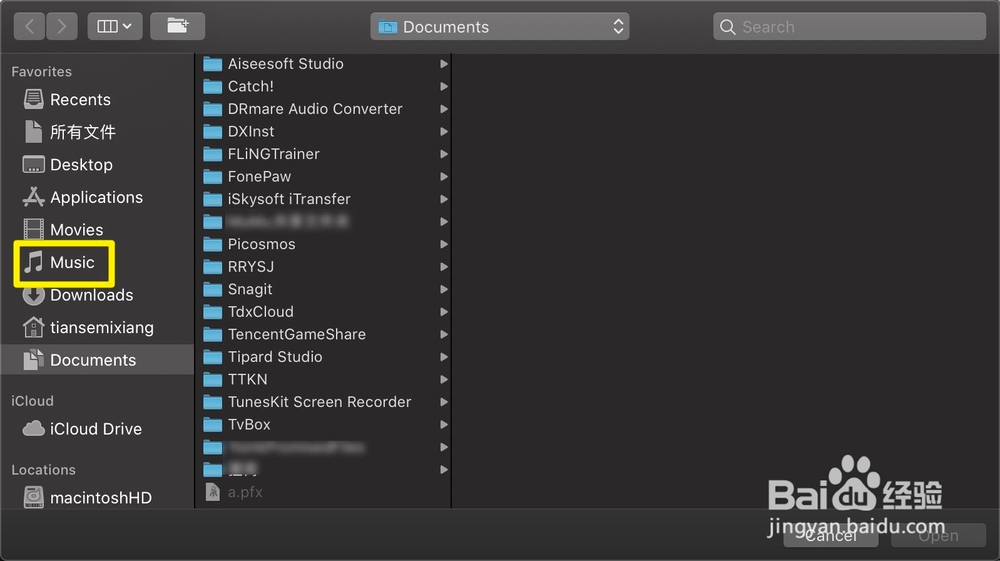Image resolution: width=1000 pixels, height=561 pixels.
Task: Expand FonePaw with its arrow
Action: click(443, 177)
